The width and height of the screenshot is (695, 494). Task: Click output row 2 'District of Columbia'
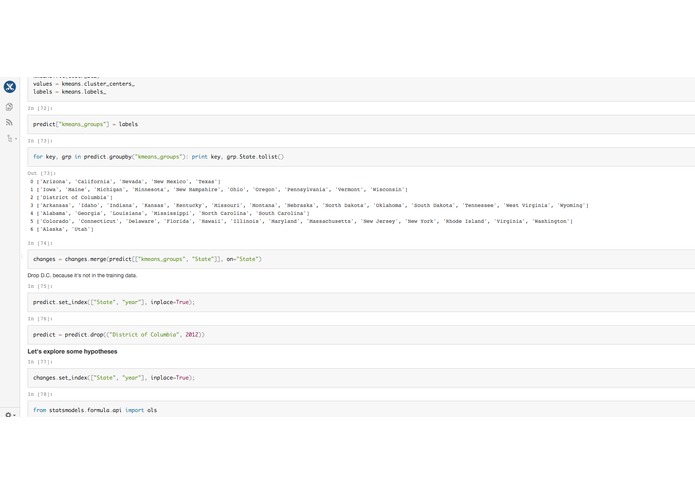(71, 198)
